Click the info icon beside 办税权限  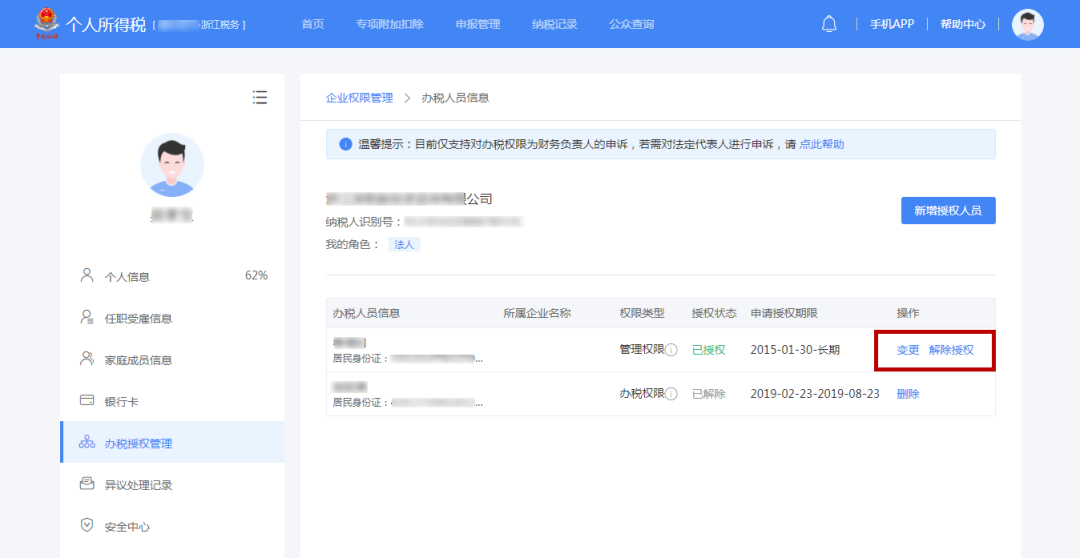[x=672, y=394]
